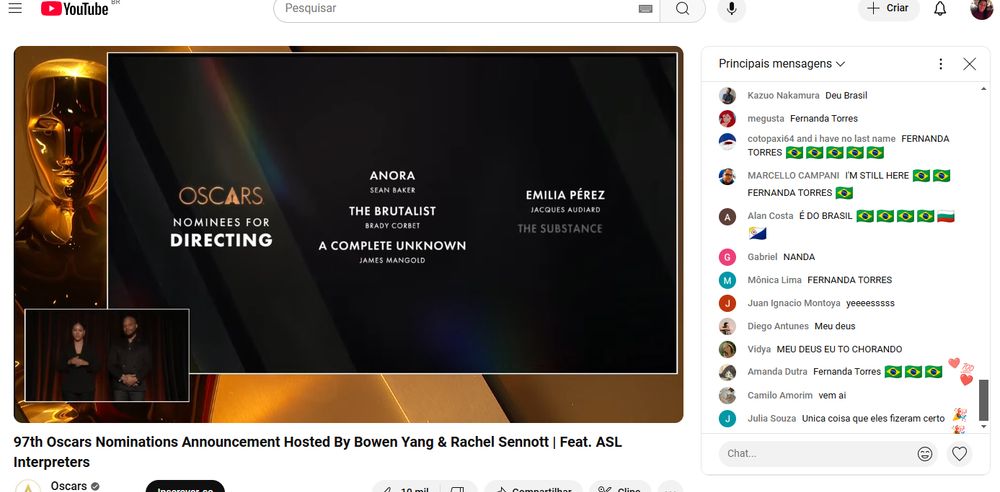Click the "vem ai" chat message
Viewport: 1000px width, 492px height.
pyautogui.click(x=832, y=396)
